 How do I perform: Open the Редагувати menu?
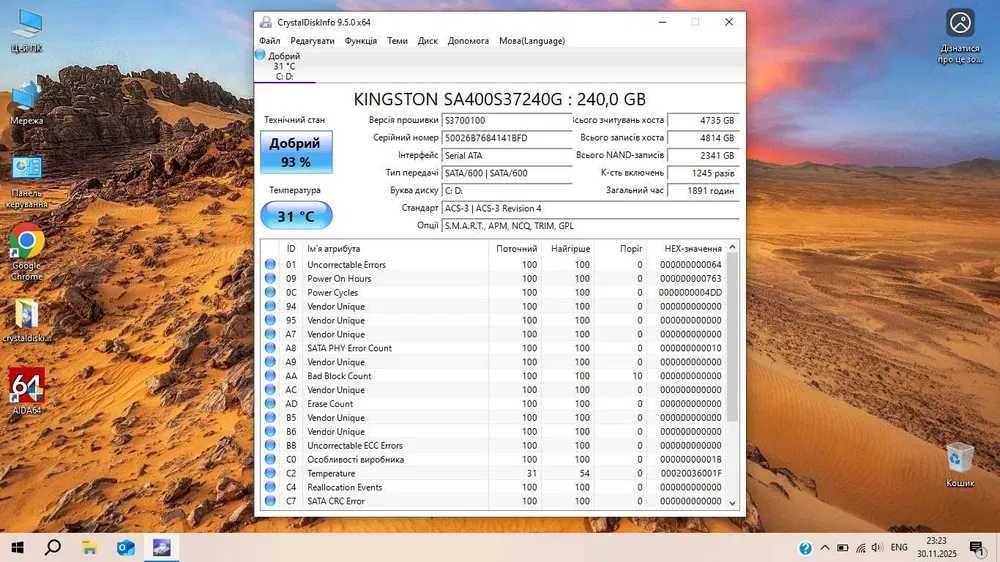point(312,41)
